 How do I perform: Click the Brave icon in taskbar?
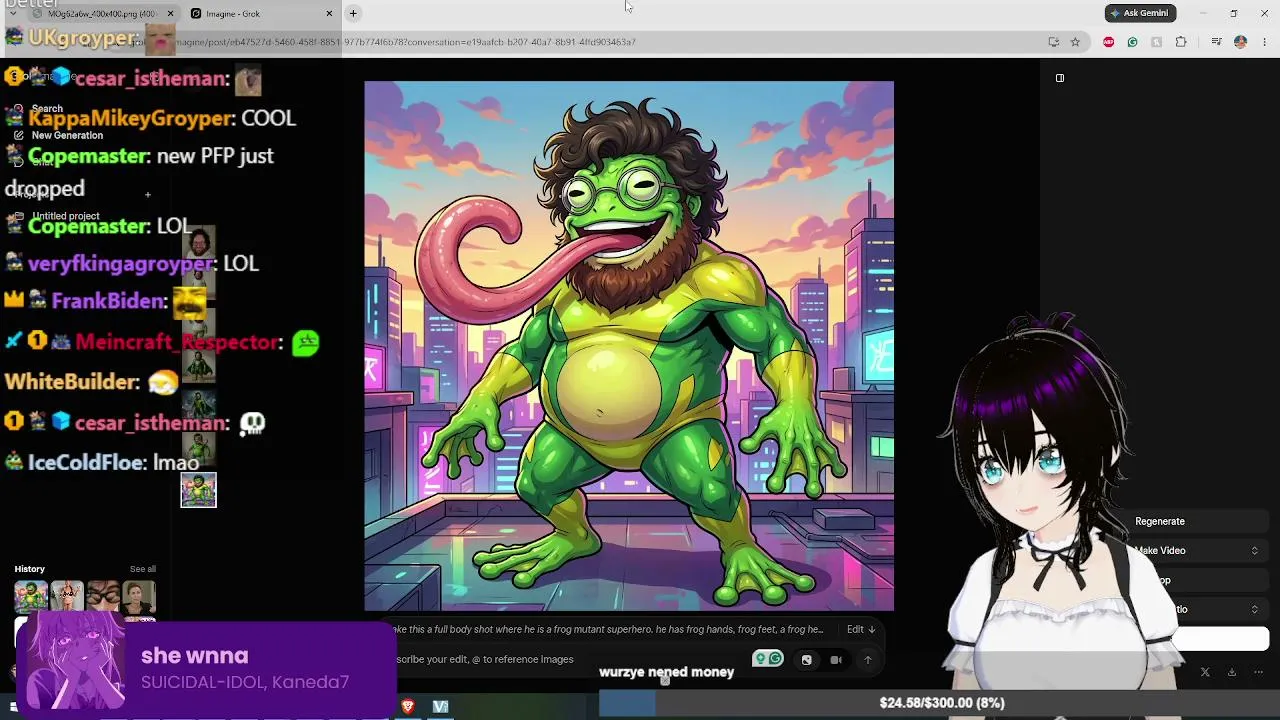(x=408, y=706)
